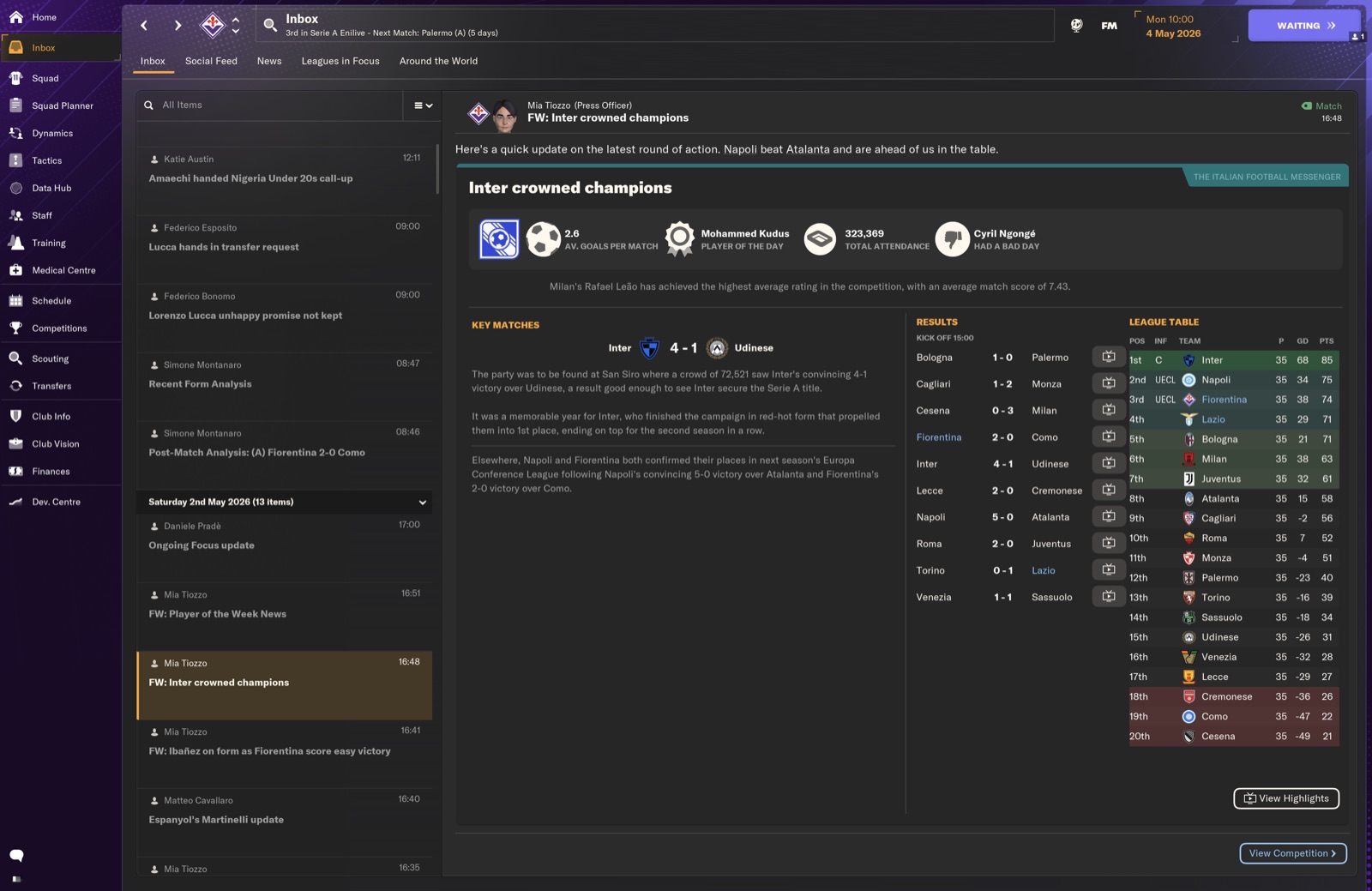Click View Competition button

(x=1293, y=853)
